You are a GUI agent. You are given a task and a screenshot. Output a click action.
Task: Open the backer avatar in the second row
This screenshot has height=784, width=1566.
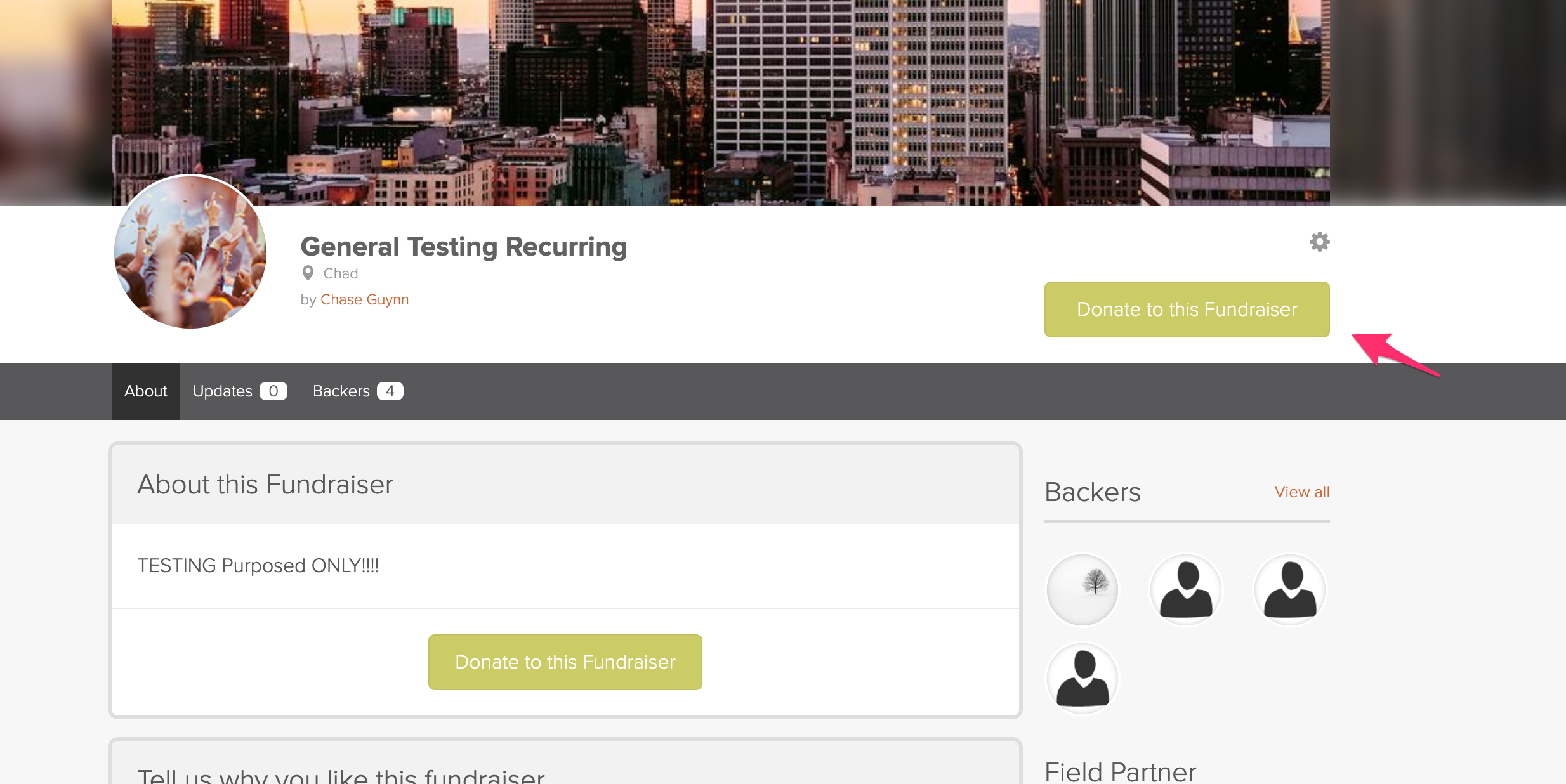(x=1082, y=679)
